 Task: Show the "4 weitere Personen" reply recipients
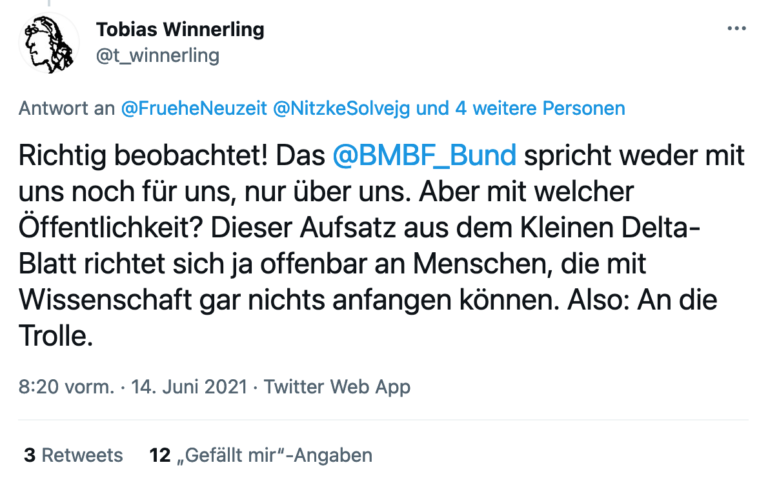pyautogui.click(x=541, y=108)
